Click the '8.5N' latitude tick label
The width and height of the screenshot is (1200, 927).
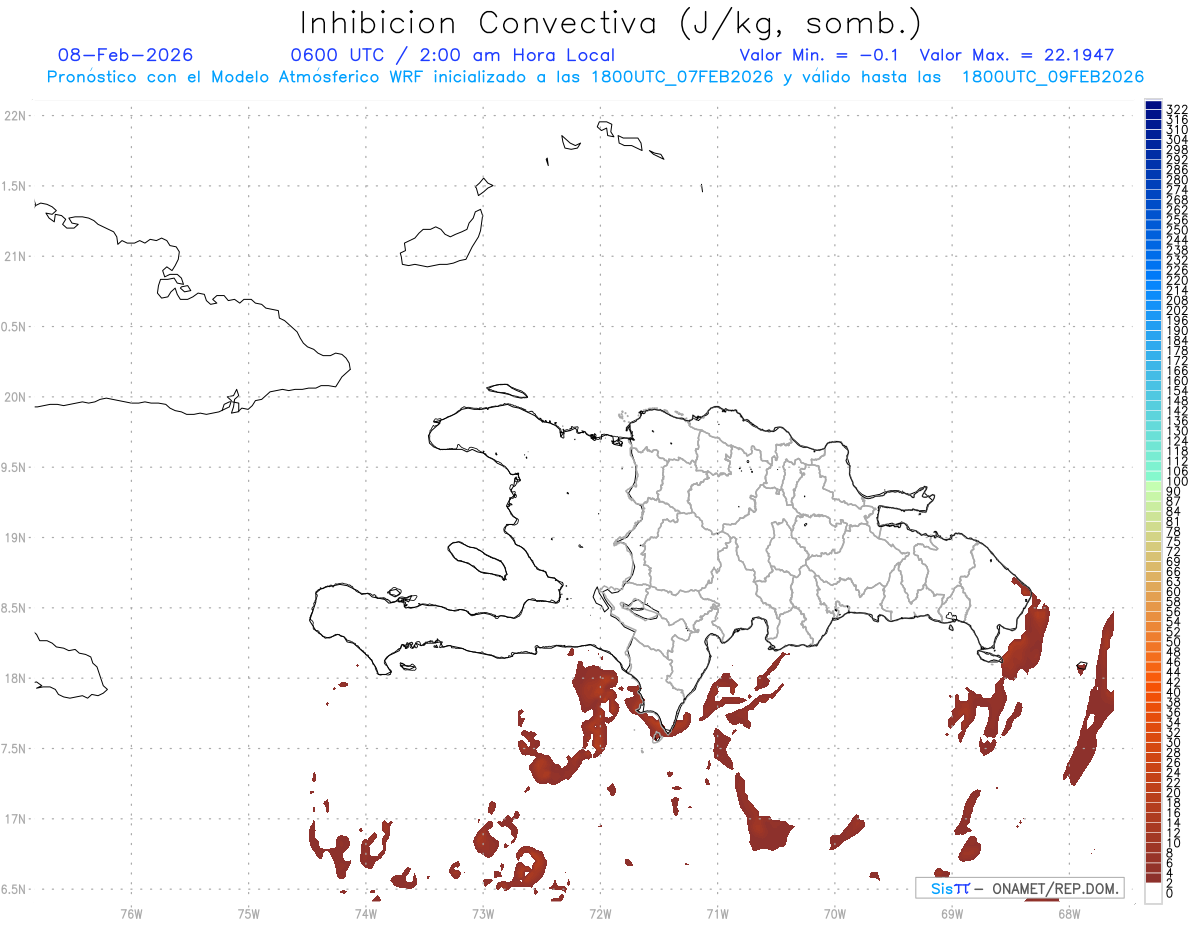click(x=13, y=608)
